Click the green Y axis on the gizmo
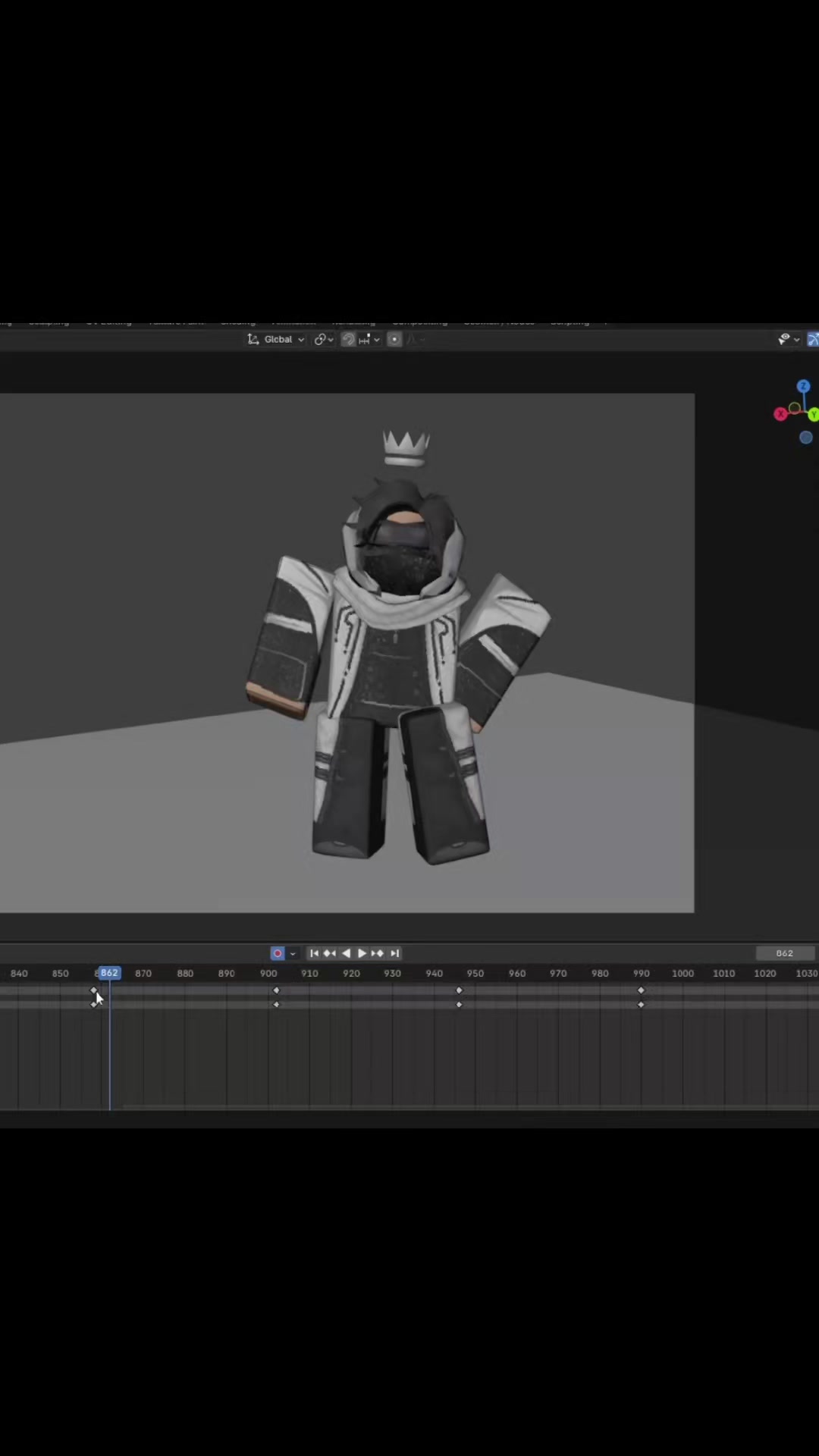This screenshot has width=819, height=1456. tap(813, 414)
